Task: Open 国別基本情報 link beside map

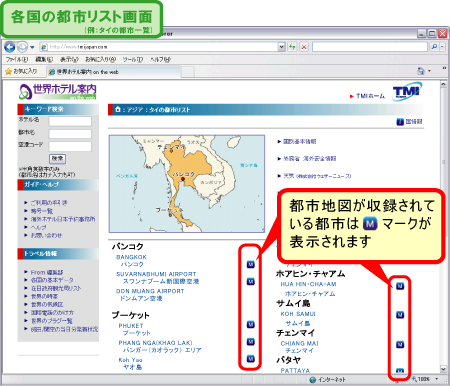Action: (x=300, y=142)
